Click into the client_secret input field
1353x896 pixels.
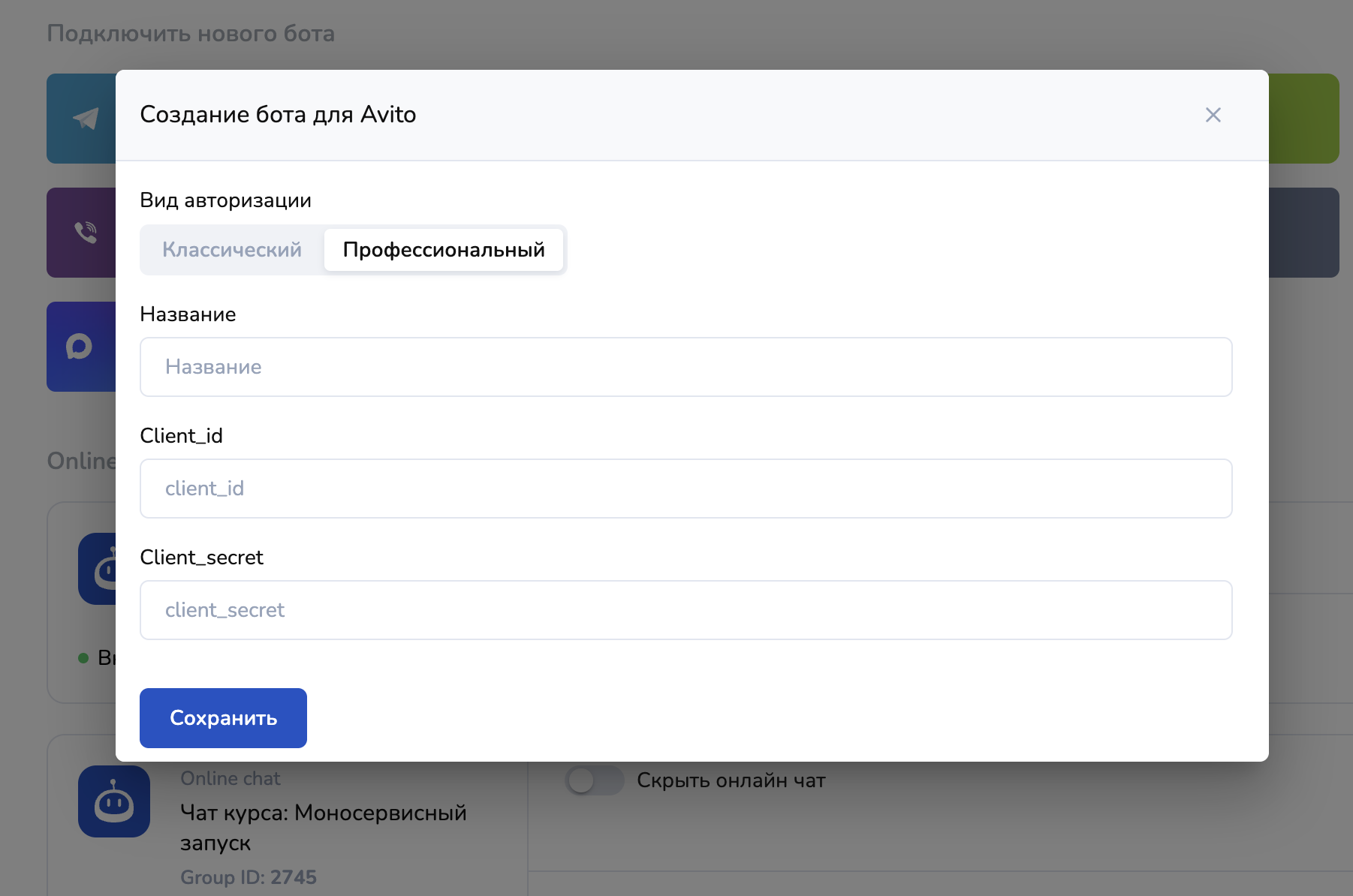[686, 610]
